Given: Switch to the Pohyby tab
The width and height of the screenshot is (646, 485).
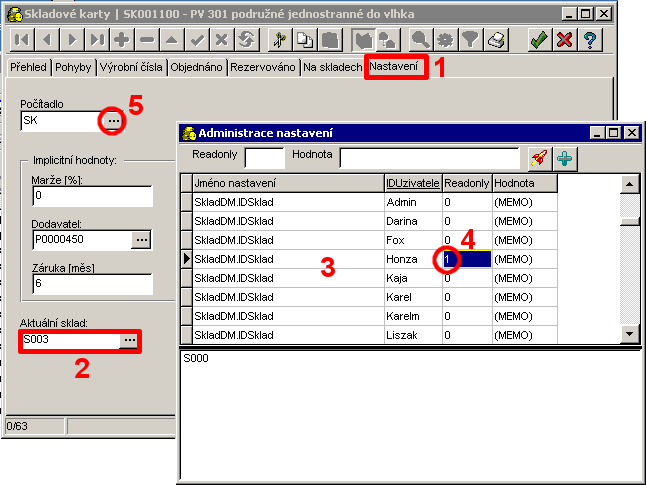Looking at the screenshot, I should point(74,68).
